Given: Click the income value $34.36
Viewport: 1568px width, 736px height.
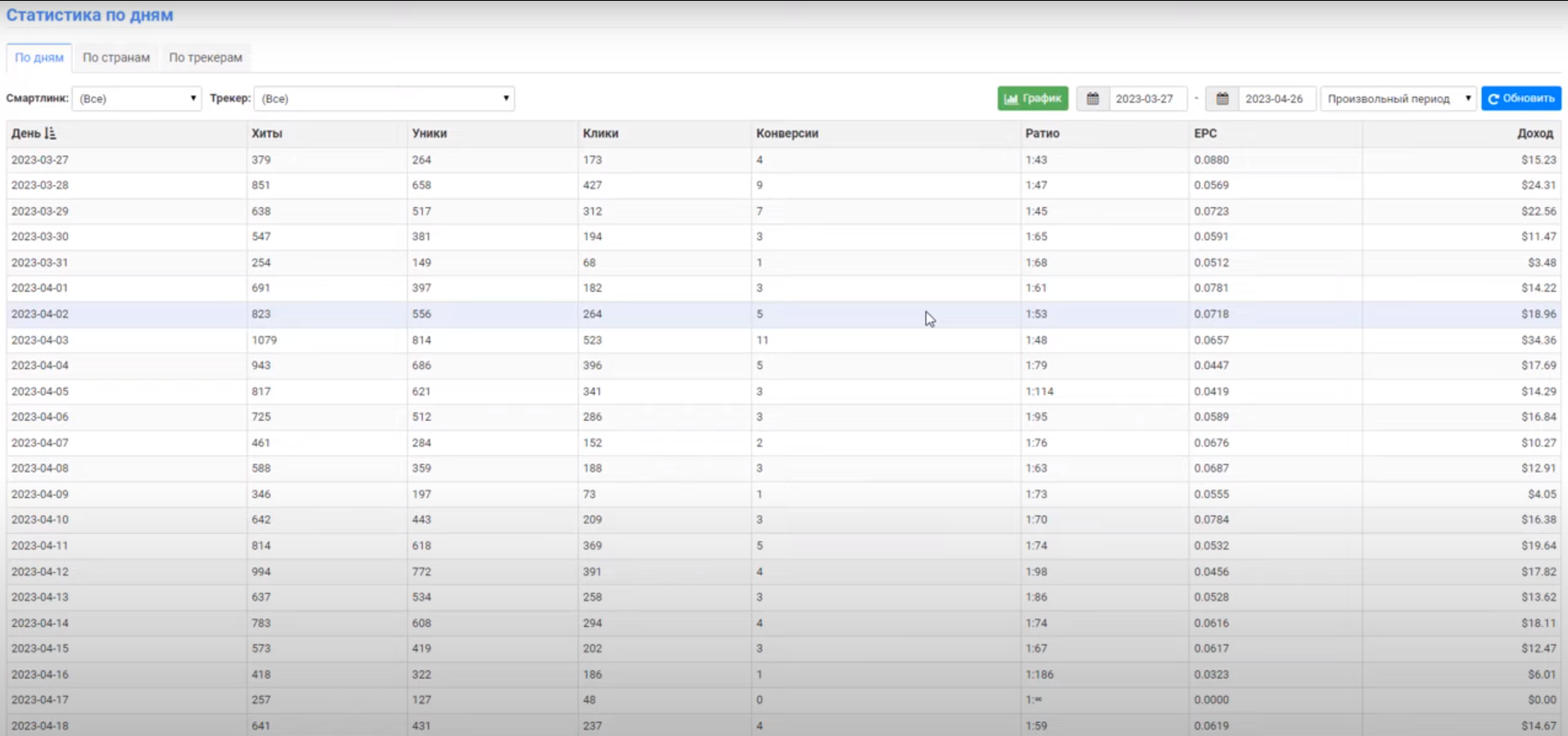Looking at the screenshot, I should [1539, 340].
